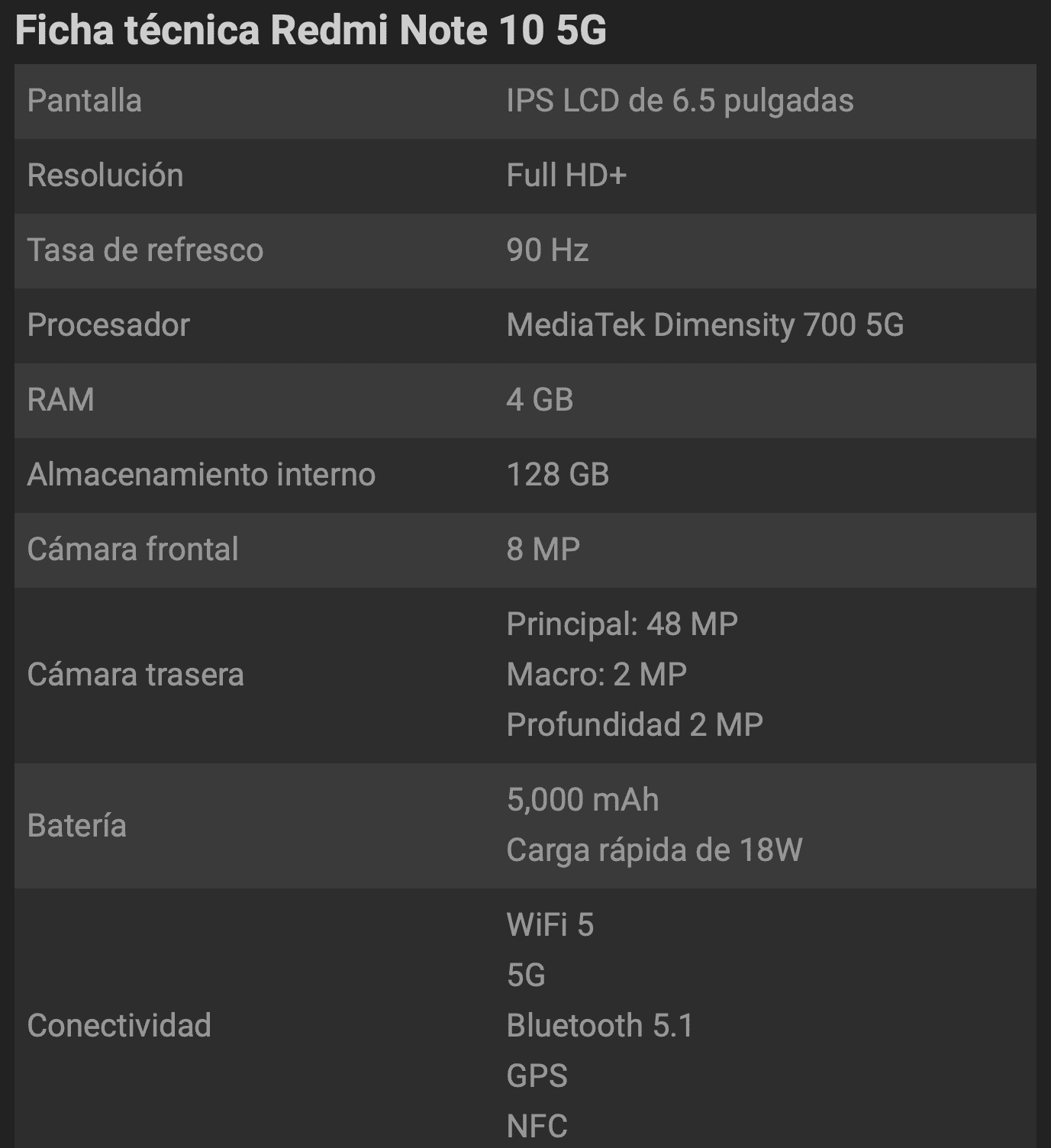This screenshot has width=1051, height=1148.
Task: Click the 'Full HD+' resolution value
Action: pyautogui.click(x=566, y=176)
